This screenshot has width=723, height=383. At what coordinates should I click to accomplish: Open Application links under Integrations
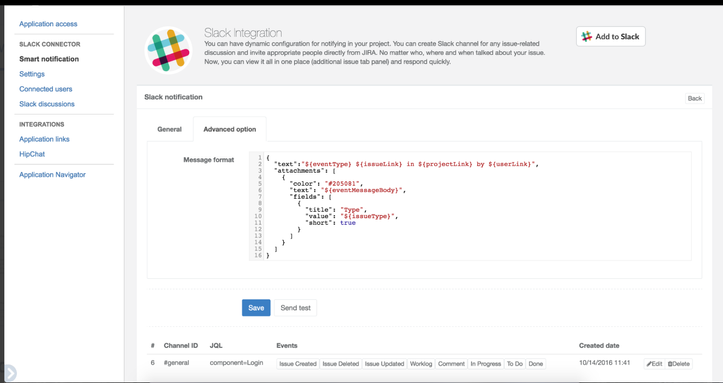[x=44, y=139]
